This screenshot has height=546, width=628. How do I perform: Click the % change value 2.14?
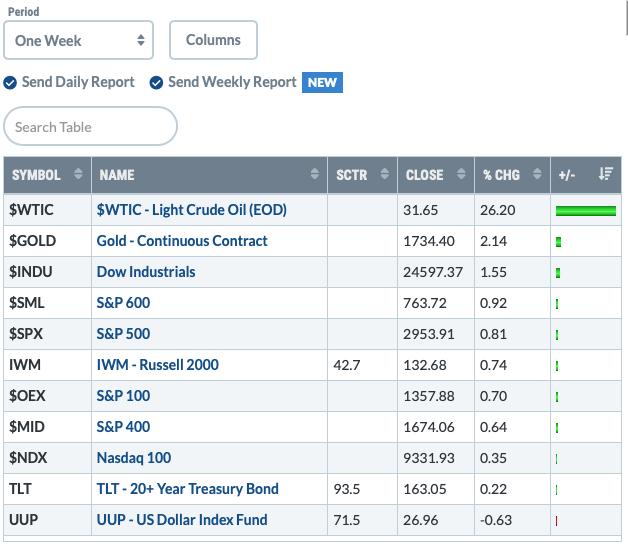pyautogui.click(x=493, y=241)
